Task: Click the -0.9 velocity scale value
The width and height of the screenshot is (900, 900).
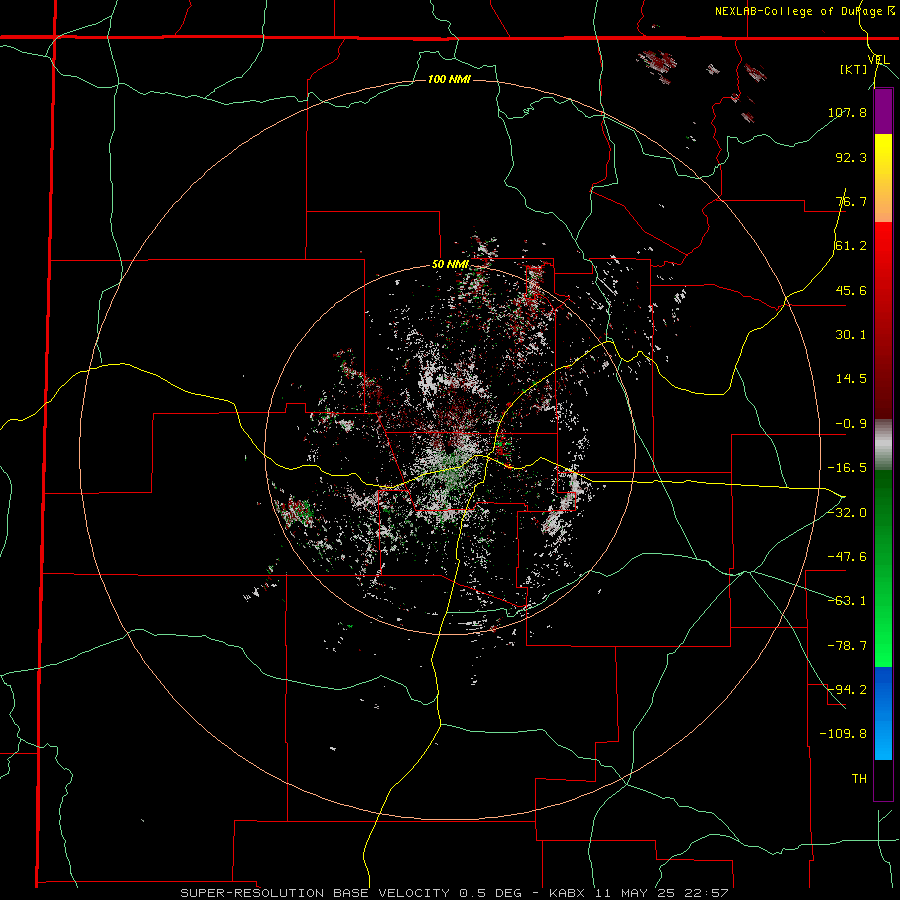Action: pos(851,424)
